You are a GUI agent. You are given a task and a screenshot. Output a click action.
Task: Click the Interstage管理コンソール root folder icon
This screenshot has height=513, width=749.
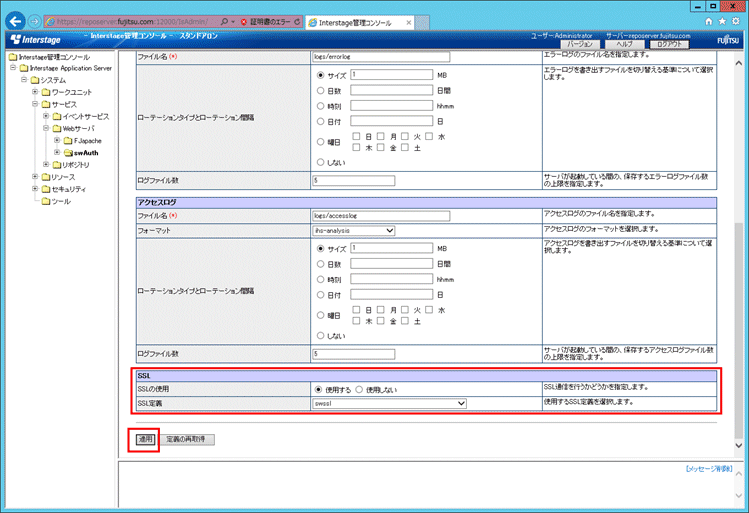point(13,57)
